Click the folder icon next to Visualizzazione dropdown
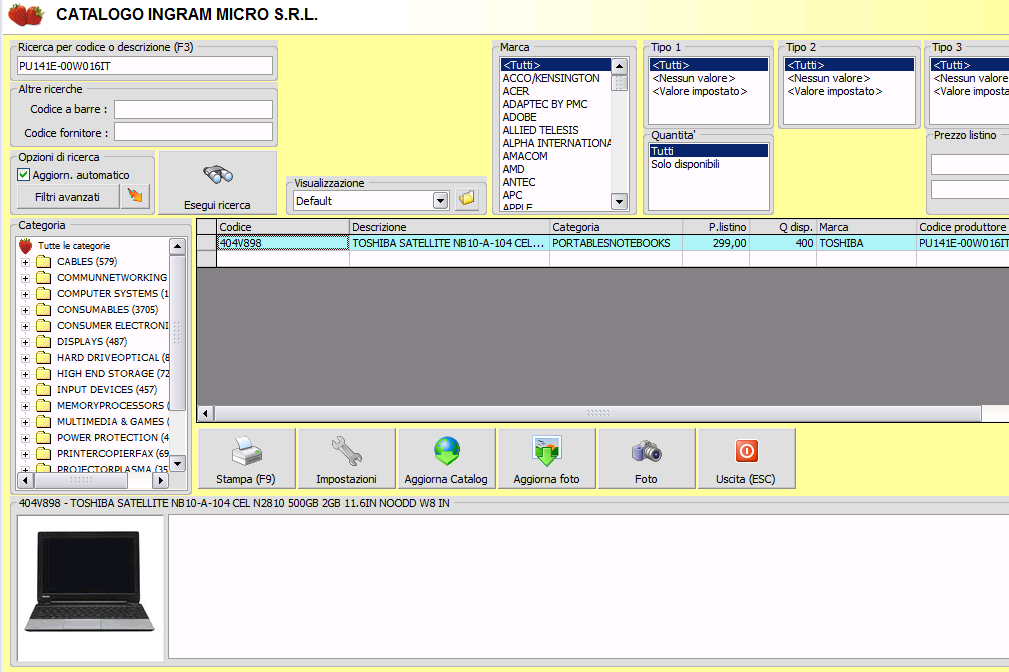Viewport: 1009px width, 672px height. tap(467, 199)
